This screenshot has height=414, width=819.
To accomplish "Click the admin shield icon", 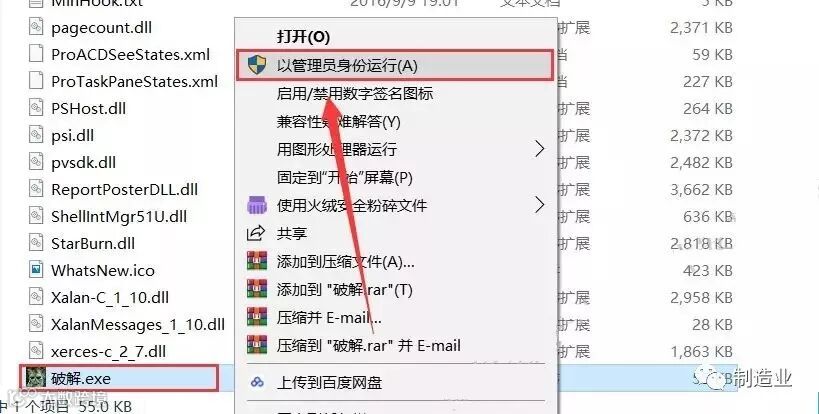I will (256, 65).
